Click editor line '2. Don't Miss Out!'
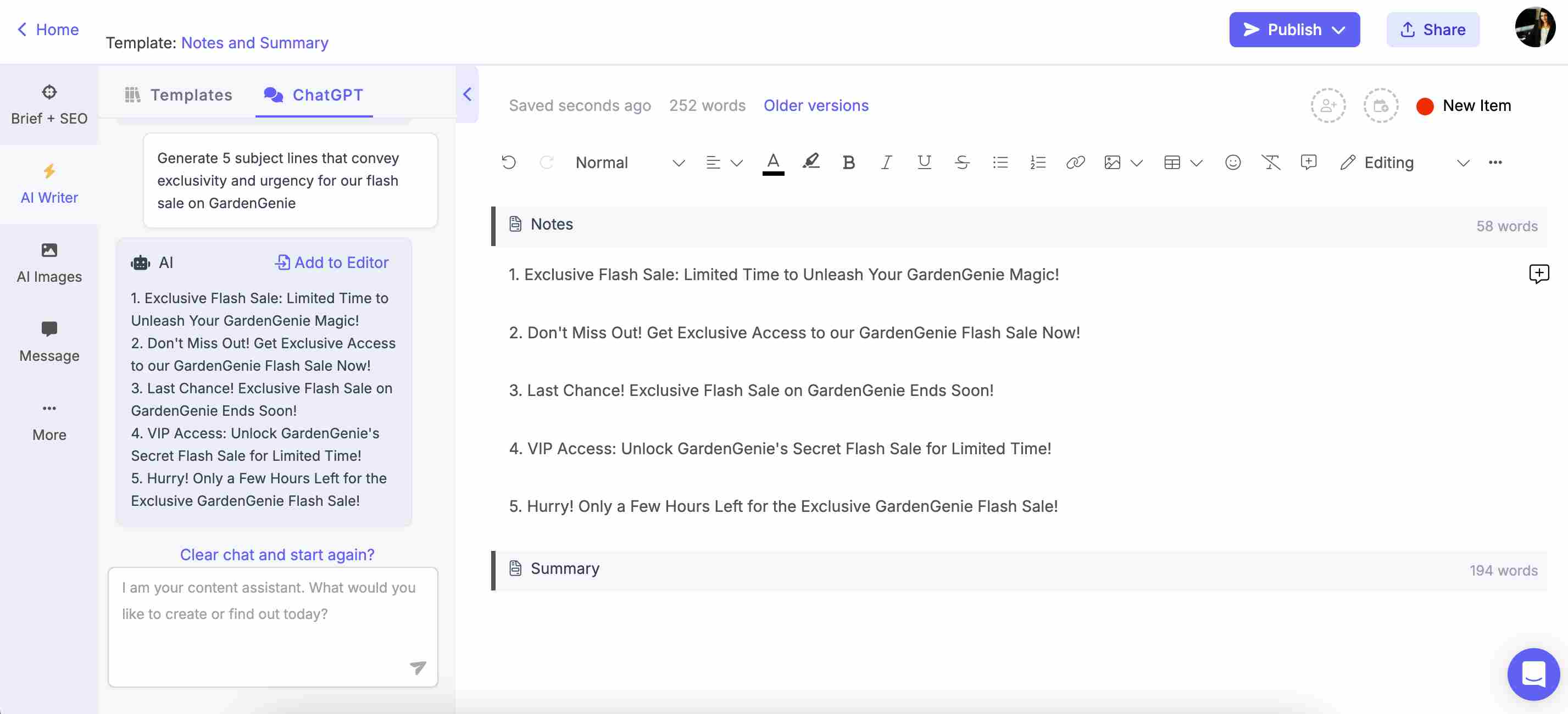 (794, 332)
